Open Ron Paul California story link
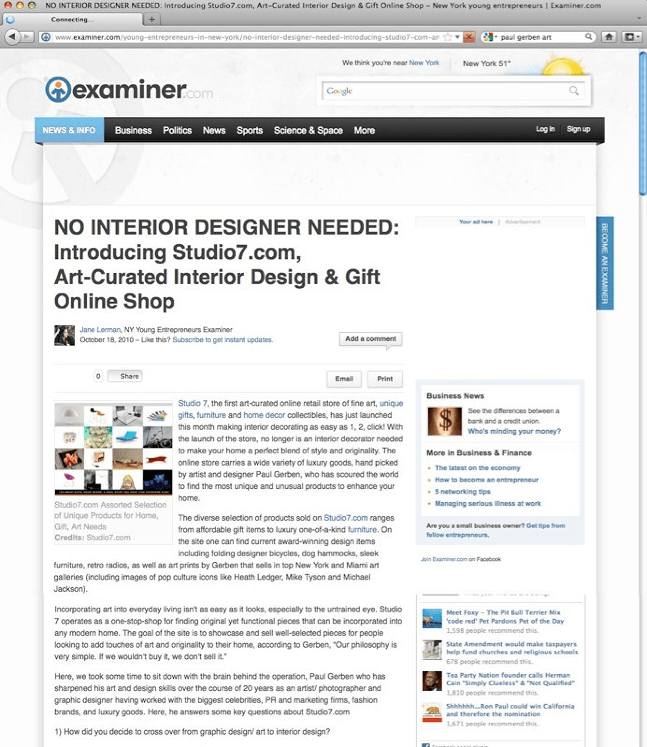The width and height of the screenshot is (647, 747). click(510, 710)
